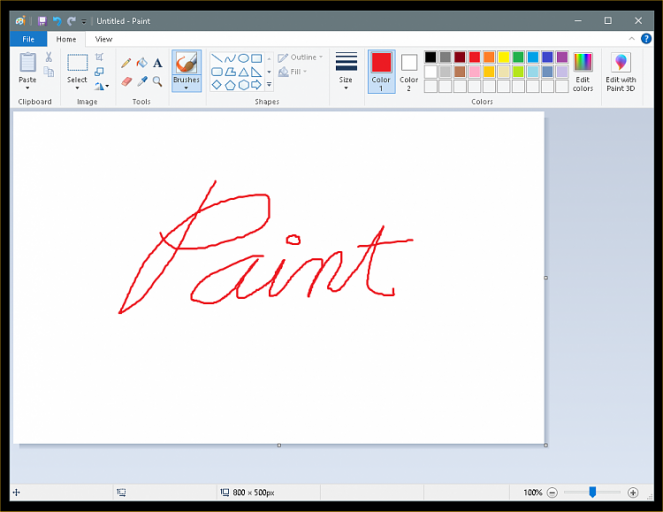
Task: Click the zoom slider handle
Action: [x=592, y=492]
